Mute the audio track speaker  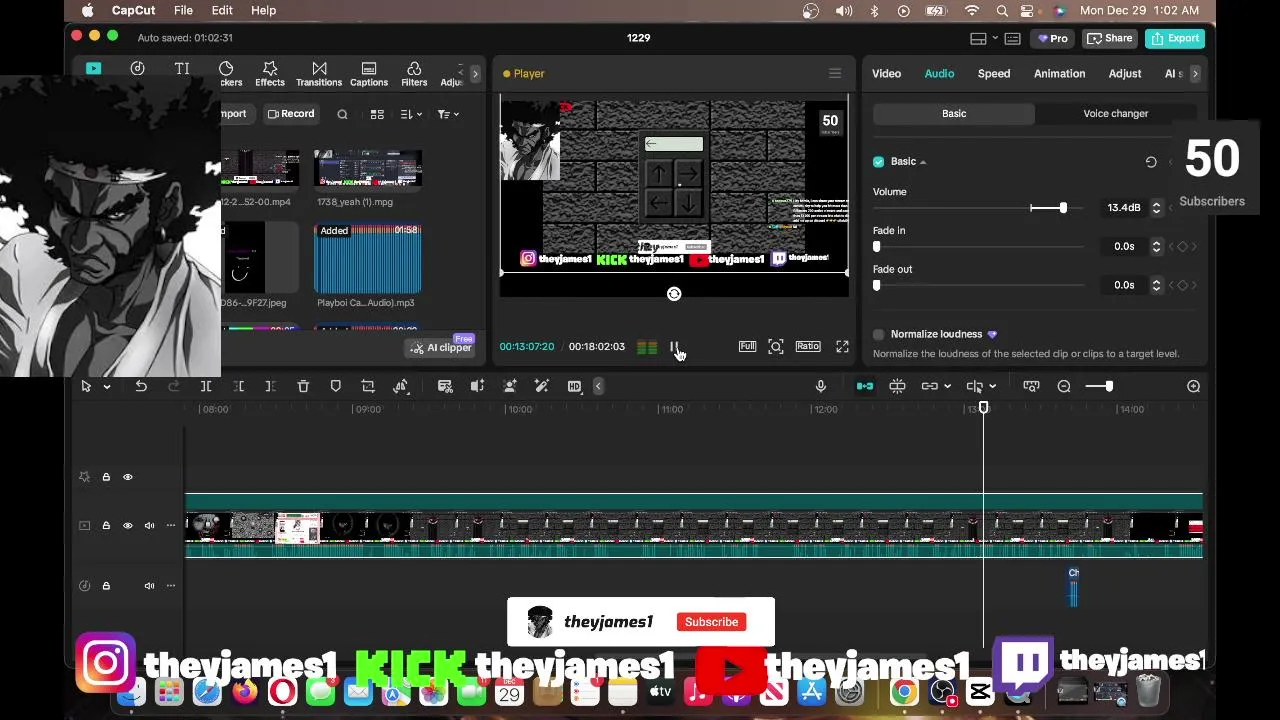pos(149,586)
